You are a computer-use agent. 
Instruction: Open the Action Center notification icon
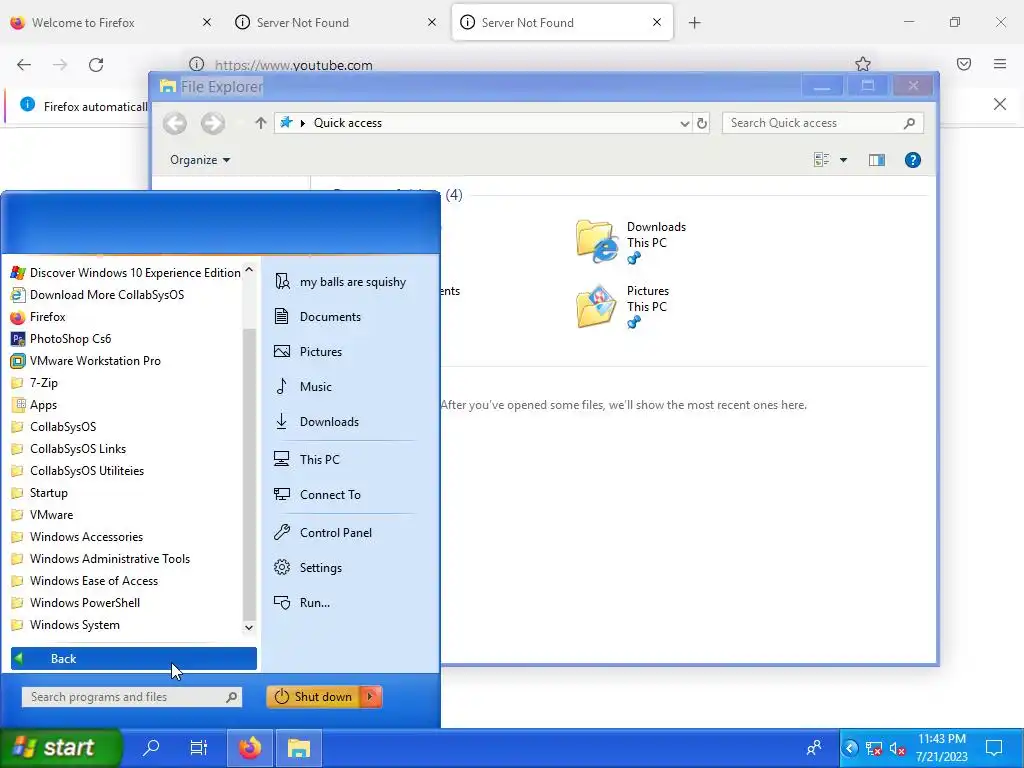point(994,748)
